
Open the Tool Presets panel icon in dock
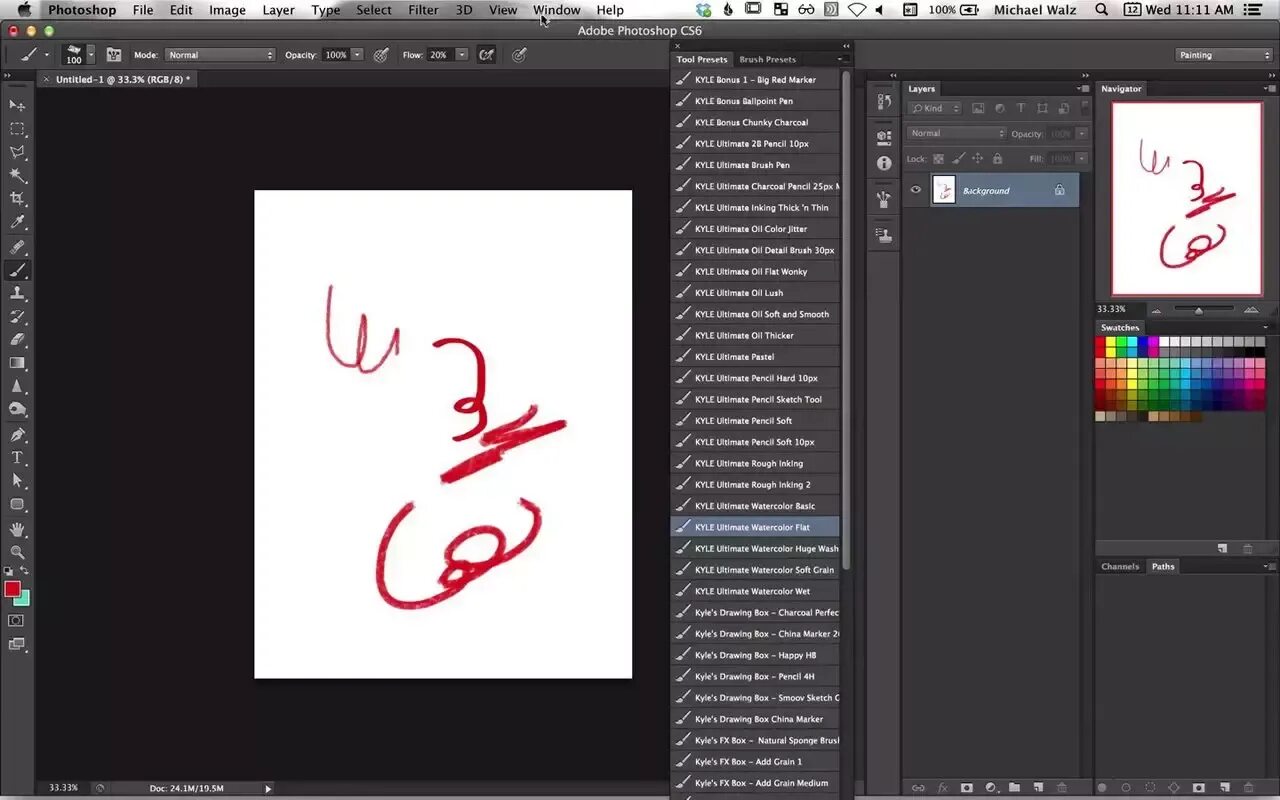[884, 236]
